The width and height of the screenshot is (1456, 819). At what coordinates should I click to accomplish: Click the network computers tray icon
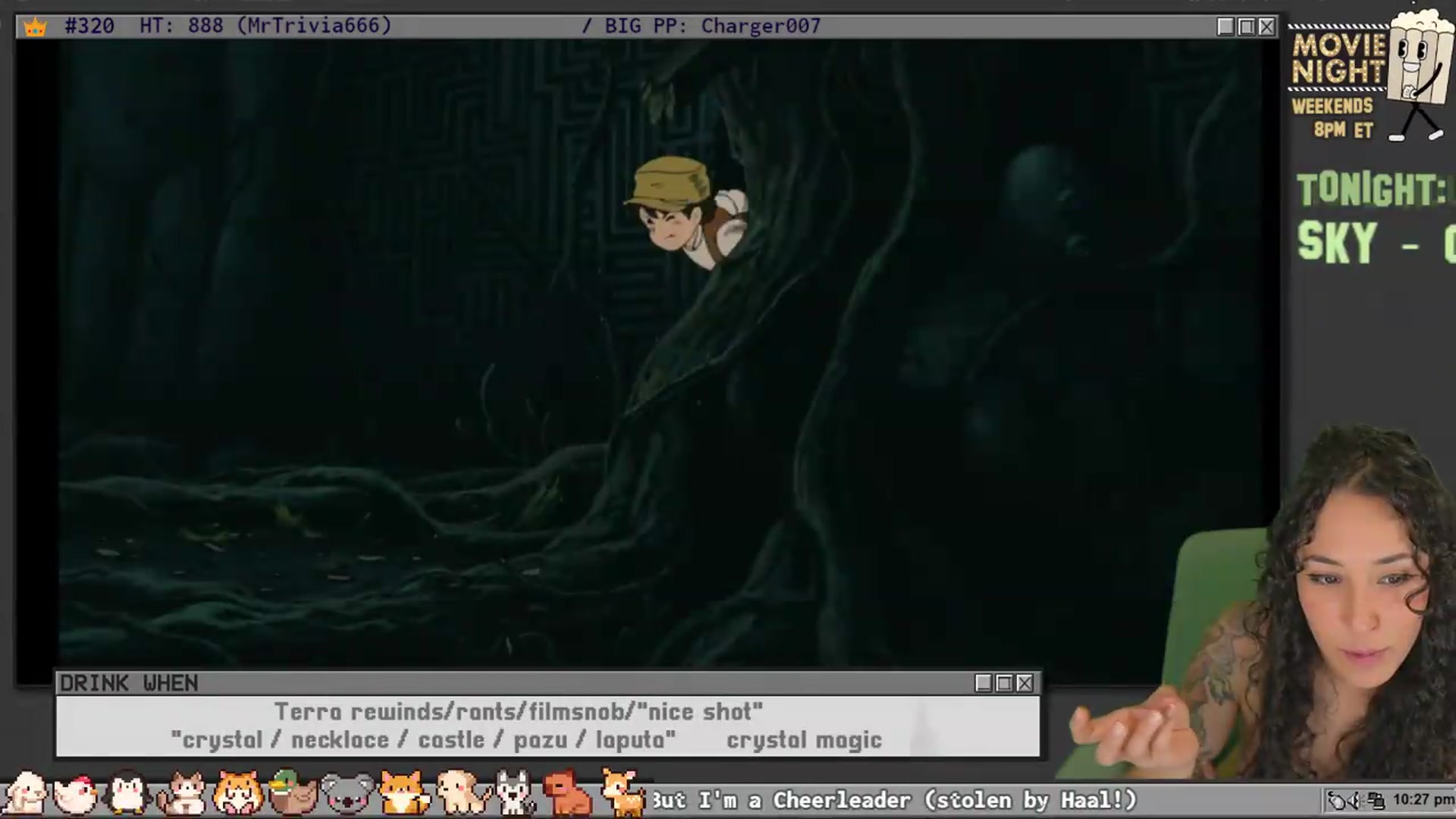pyautogui.click(x=1376, y=801)
